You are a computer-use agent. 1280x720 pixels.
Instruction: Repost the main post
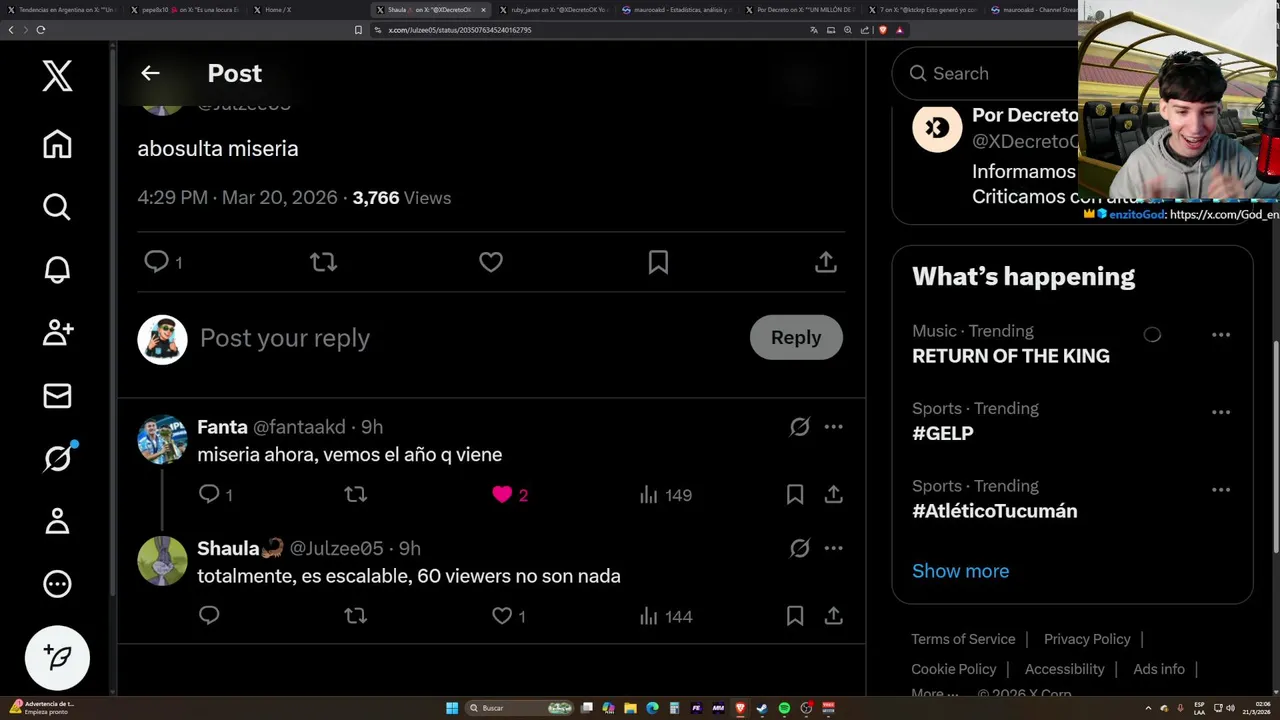tap(323, 262)
